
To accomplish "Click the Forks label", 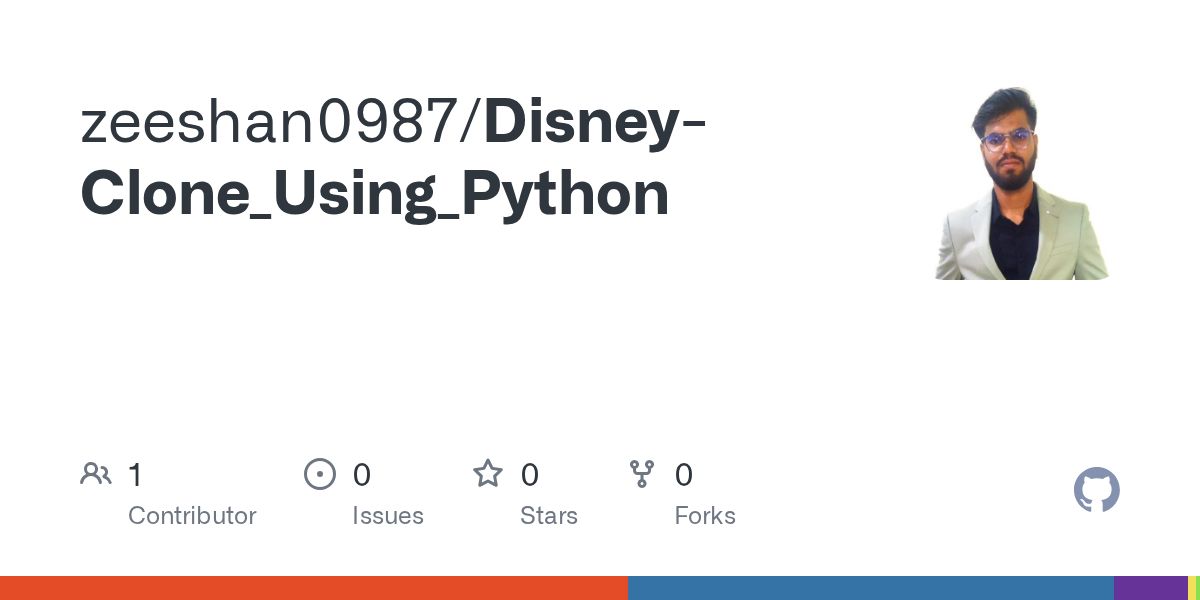I will point(705,516).
